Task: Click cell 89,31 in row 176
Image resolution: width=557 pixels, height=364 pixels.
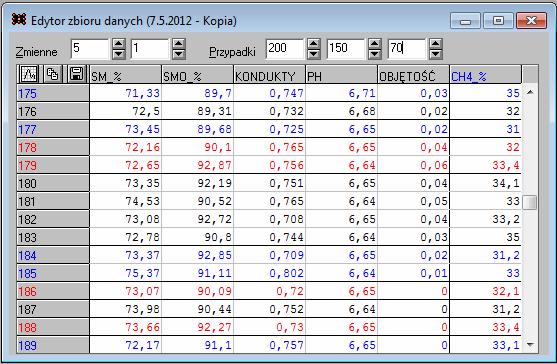Action: click(198, 112)
